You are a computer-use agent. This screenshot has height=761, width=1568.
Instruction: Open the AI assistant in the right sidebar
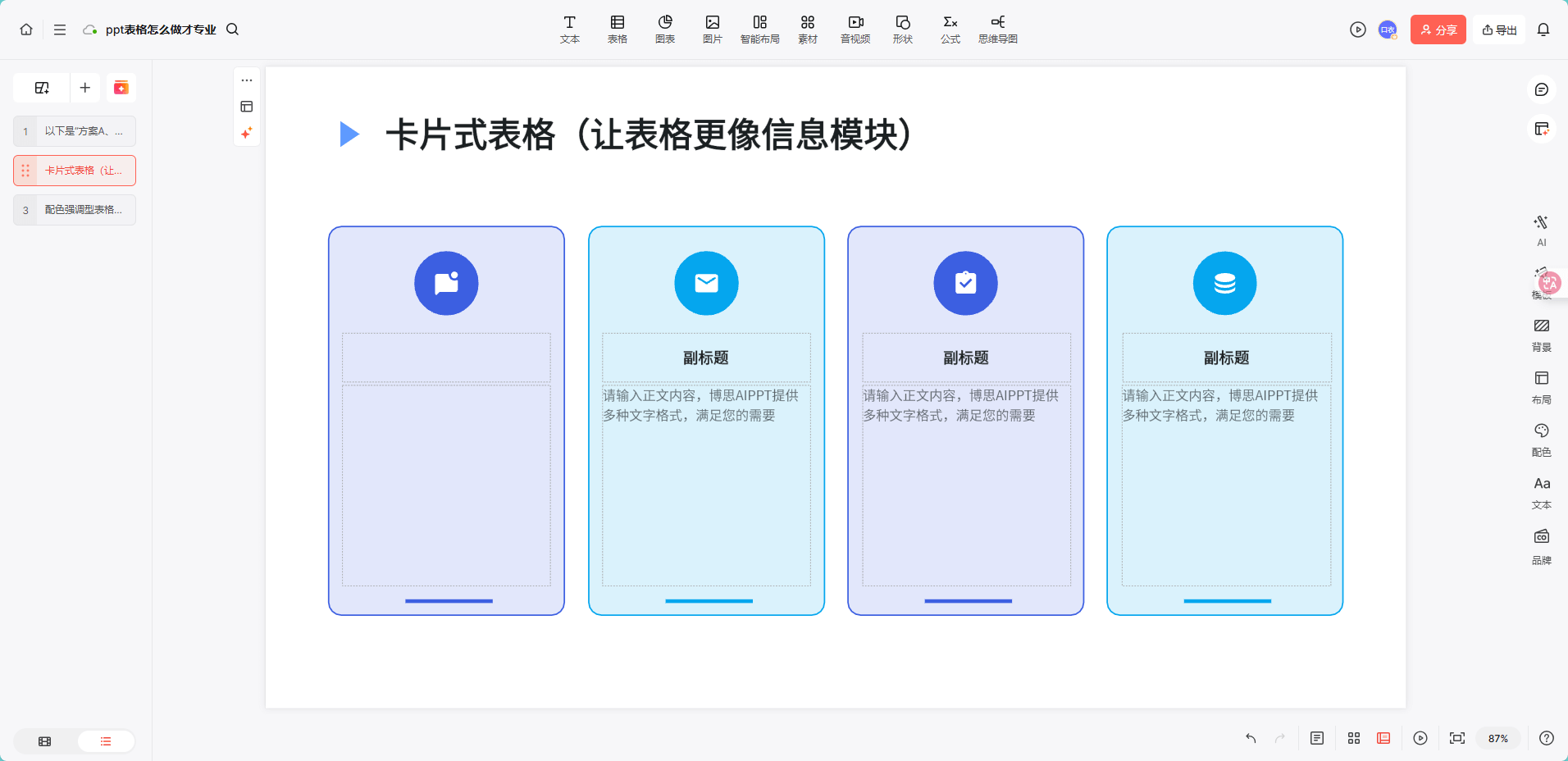tap(1541, 230)
